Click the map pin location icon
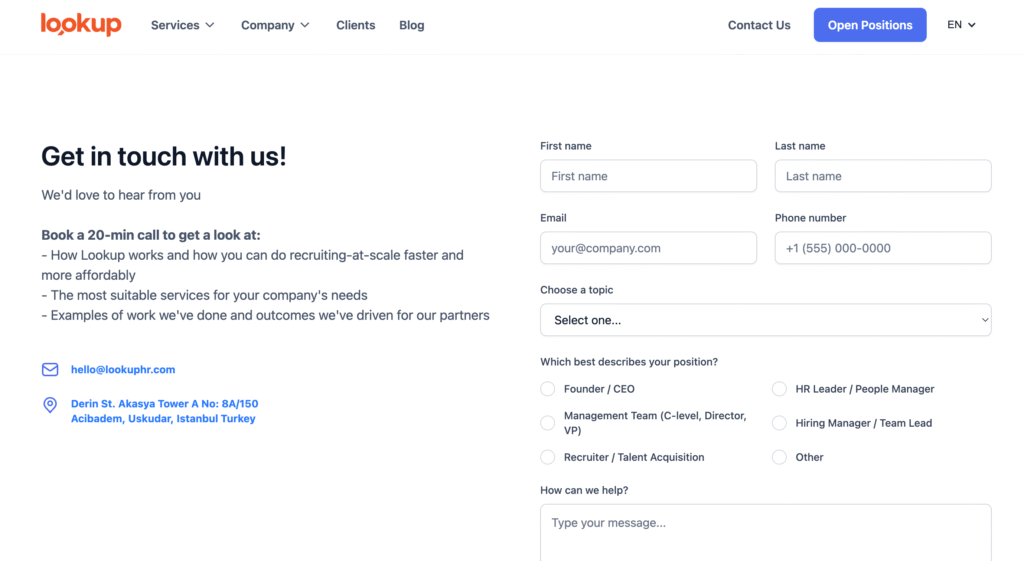Viewport: 1024px width, 561px height. [x=50, y=405]
